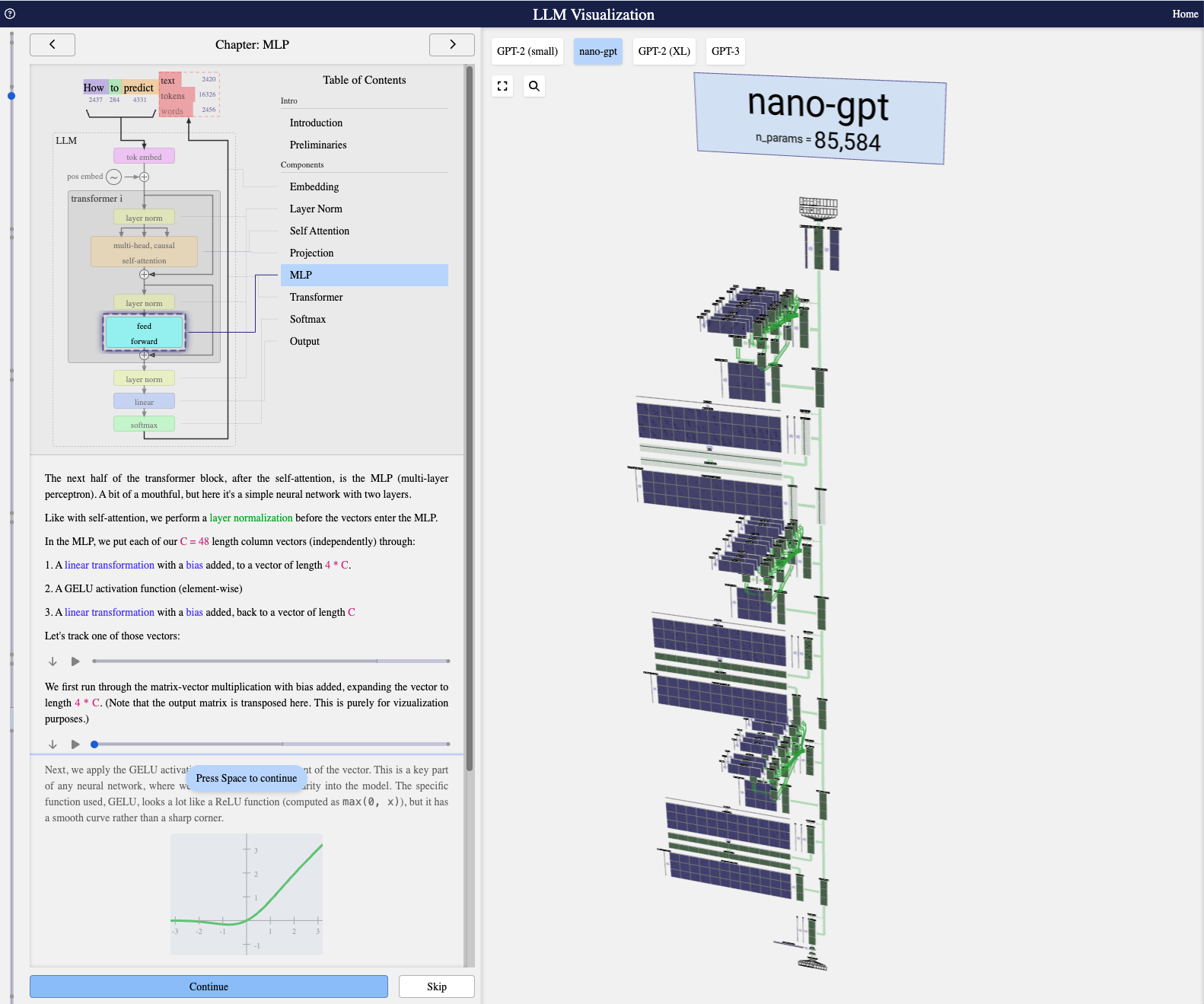The width and height of the screenshot is (1204, 1004).
Task: Click the Continue button
Action: click(209, 986)
